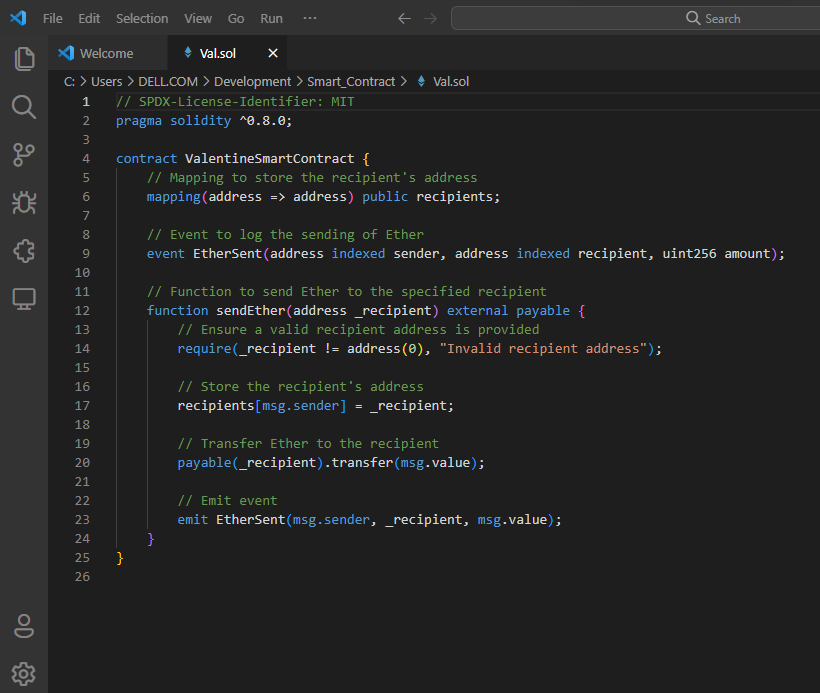Image resolution: width=820 pixels, height=693 pixels.
Task: Open the Source Control view
Action: [x=24, y=155]
